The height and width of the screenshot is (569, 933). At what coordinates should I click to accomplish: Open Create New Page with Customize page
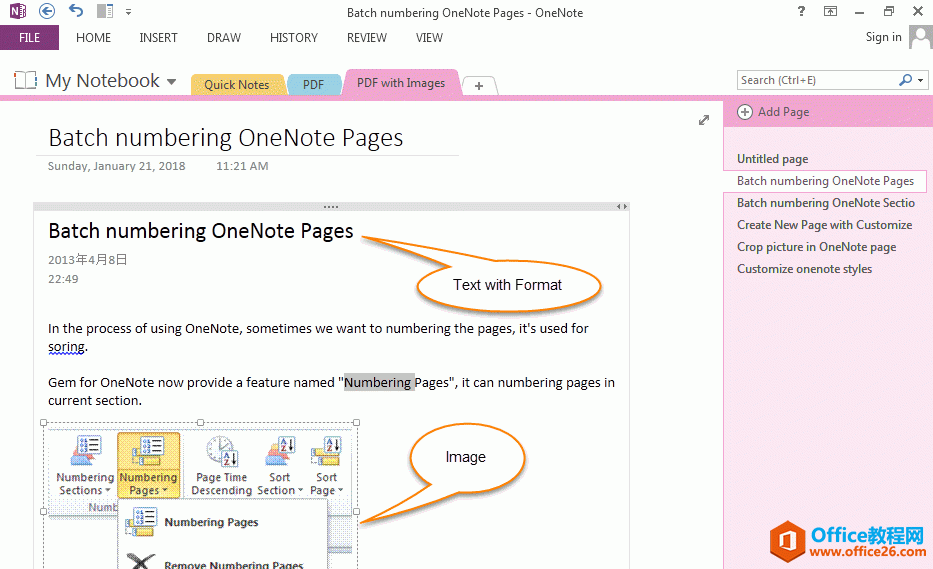pos(825,225)
